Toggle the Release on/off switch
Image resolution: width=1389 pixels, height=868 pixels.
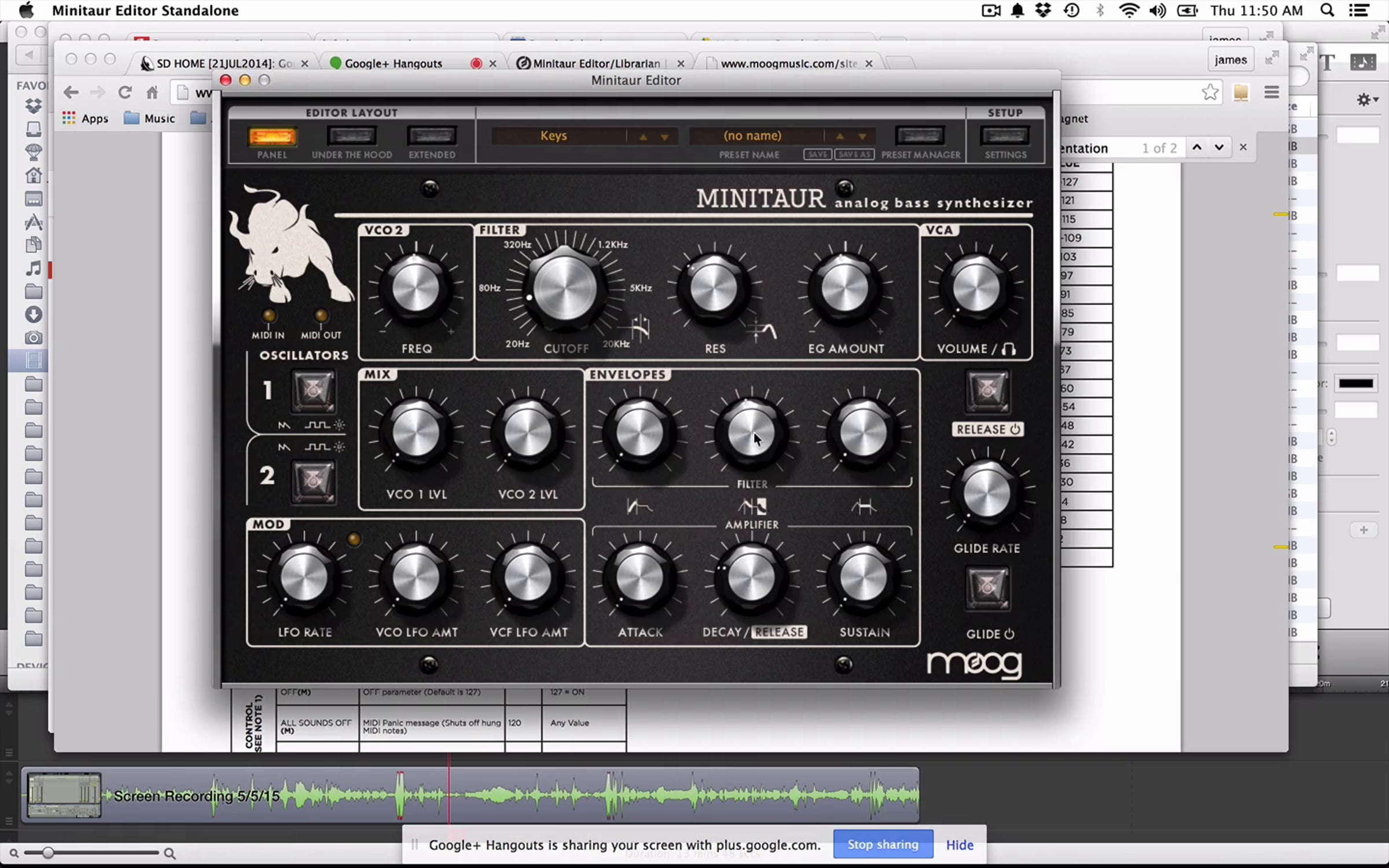tap(987, 391)
